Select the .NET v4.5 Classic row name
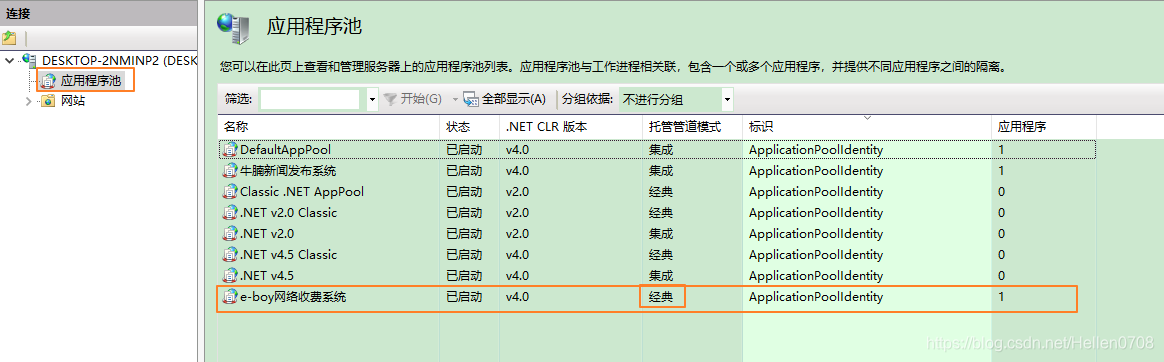This screenshot has width=1164, height=362. click(x=289, y=254)
